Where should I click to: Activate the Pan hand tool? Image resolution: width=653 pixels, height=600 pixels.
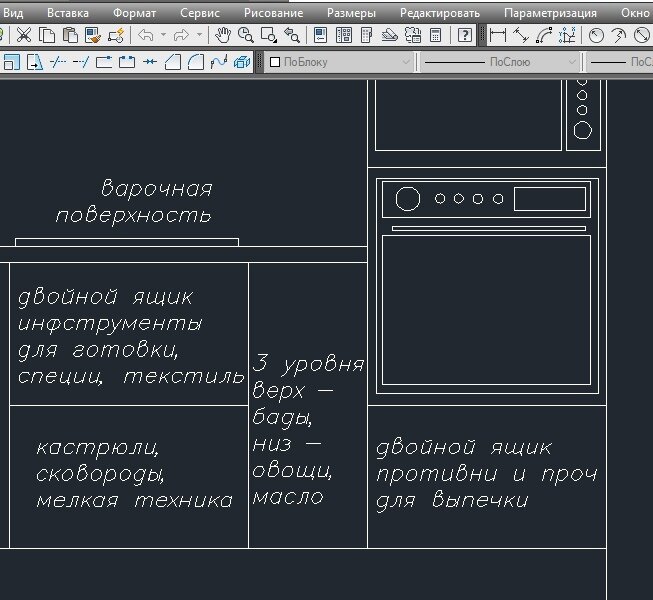(x=223, y=35)
